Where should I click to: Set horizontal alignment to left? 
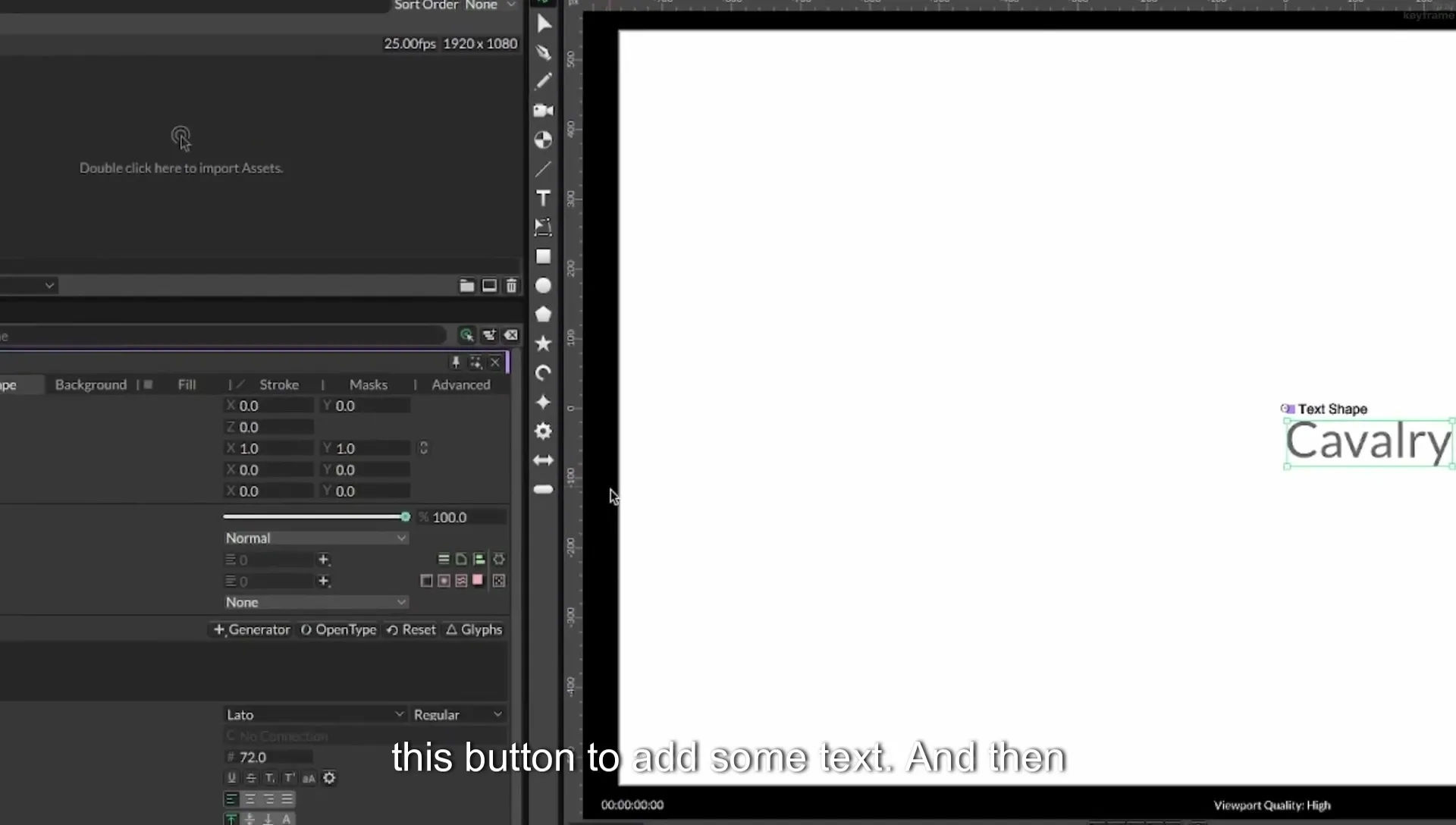[x=232, y=799]
